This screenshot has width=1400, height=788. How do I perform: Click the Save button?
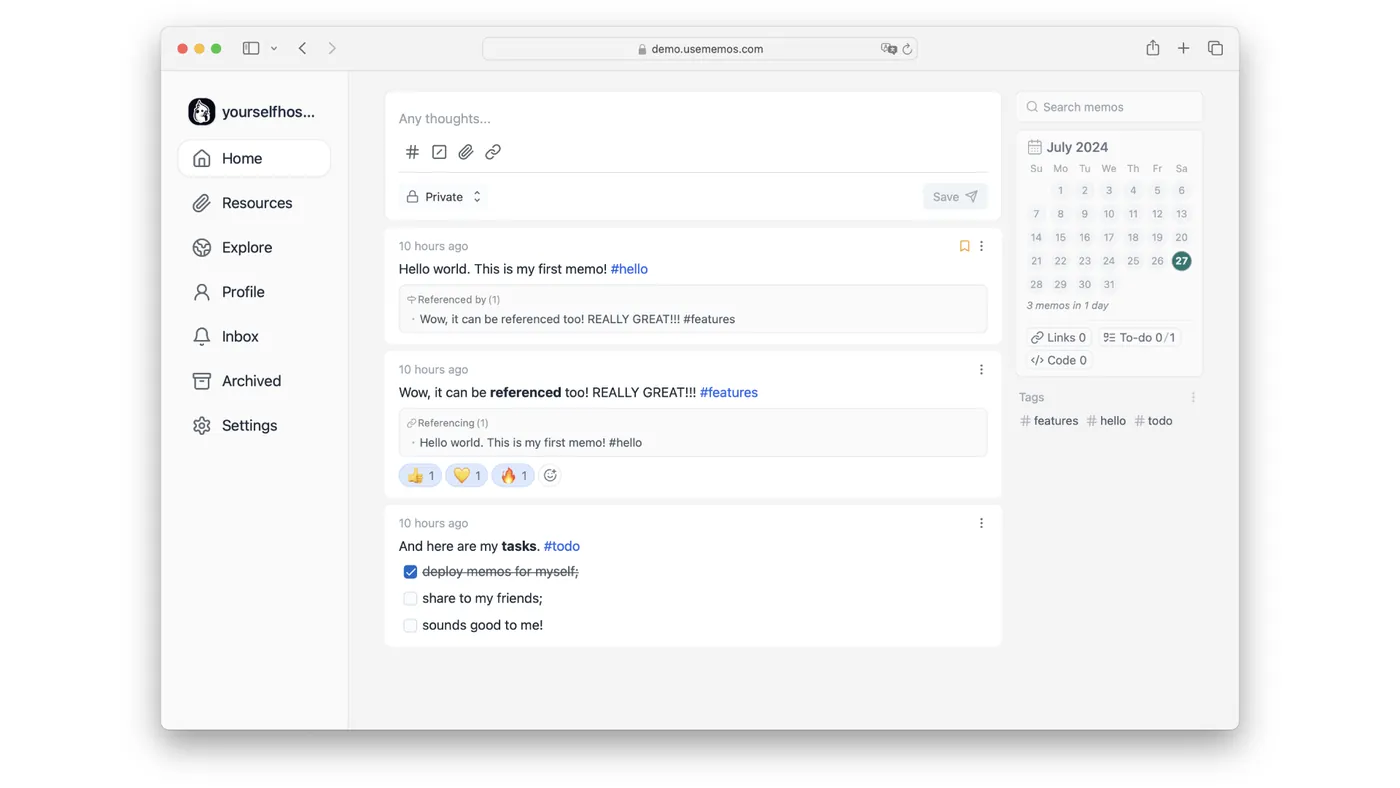[x=955, y=197]
